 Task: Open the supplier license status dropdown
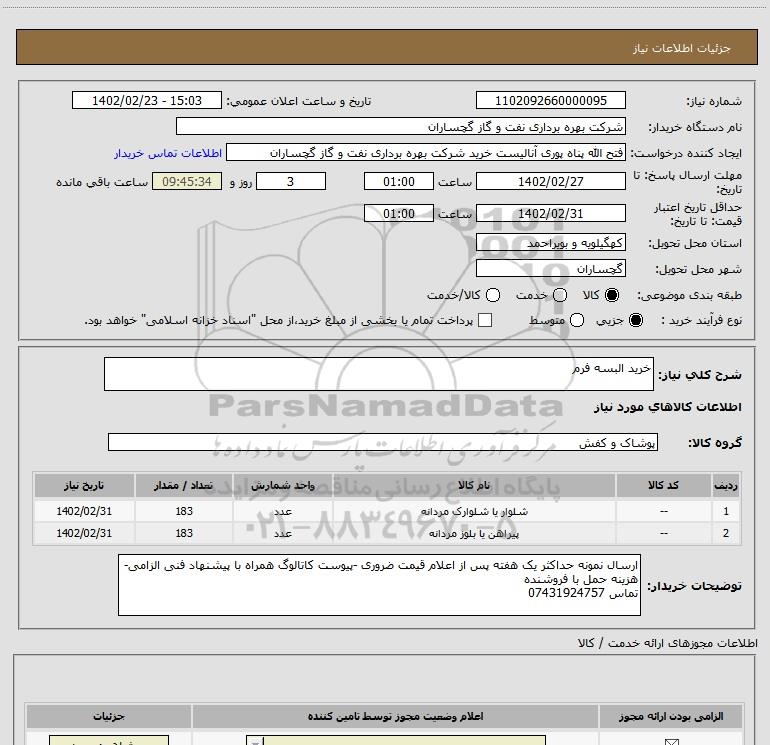pos(396,740)
